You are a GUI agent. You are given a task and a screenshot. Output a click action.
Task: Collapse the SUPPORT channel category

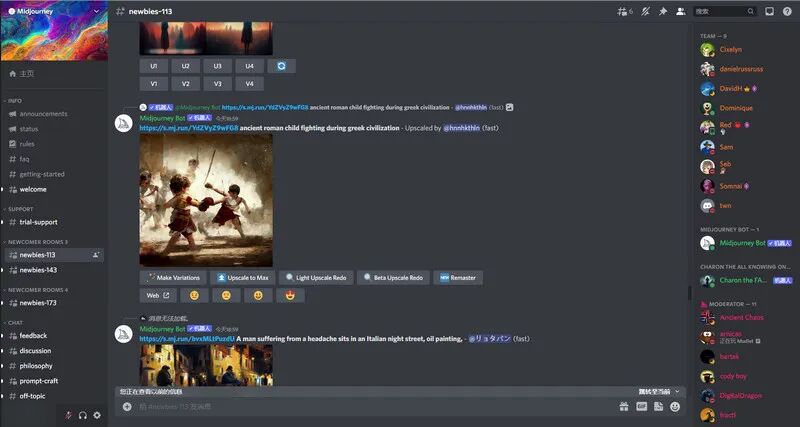coord(18,209)
